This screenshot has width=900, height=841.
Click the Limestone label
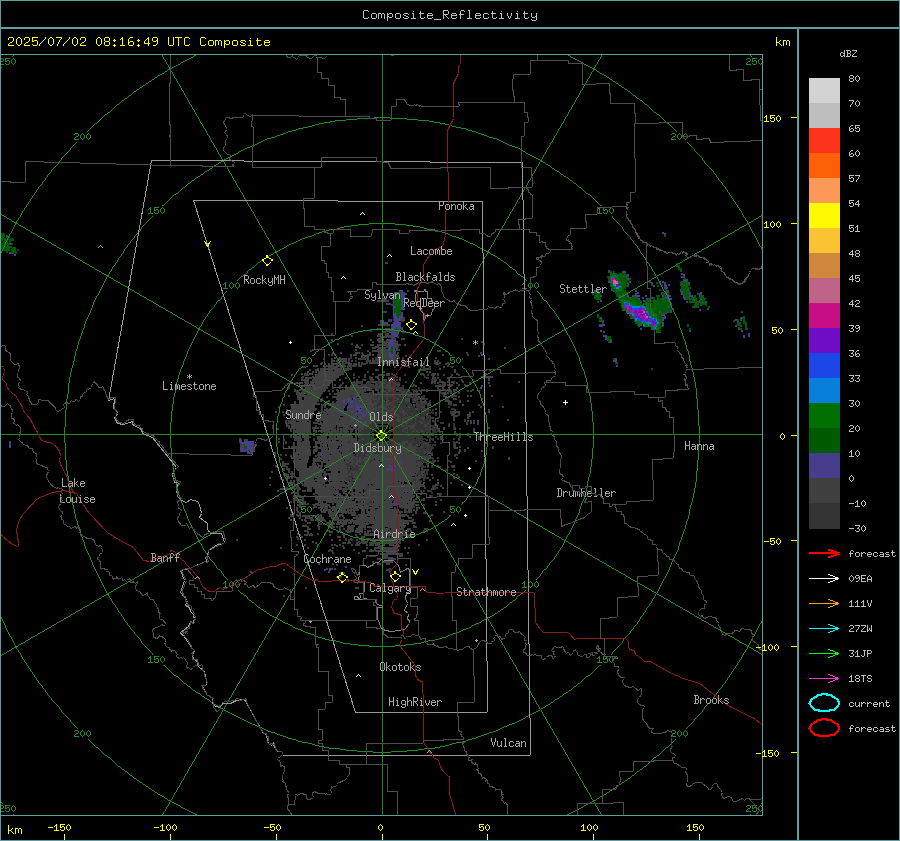coord(189,386)
